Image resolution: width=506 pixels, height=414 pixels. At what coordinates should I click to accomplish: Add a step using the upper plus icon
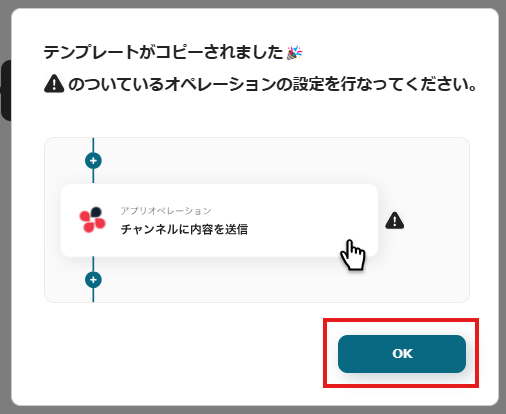93,161
